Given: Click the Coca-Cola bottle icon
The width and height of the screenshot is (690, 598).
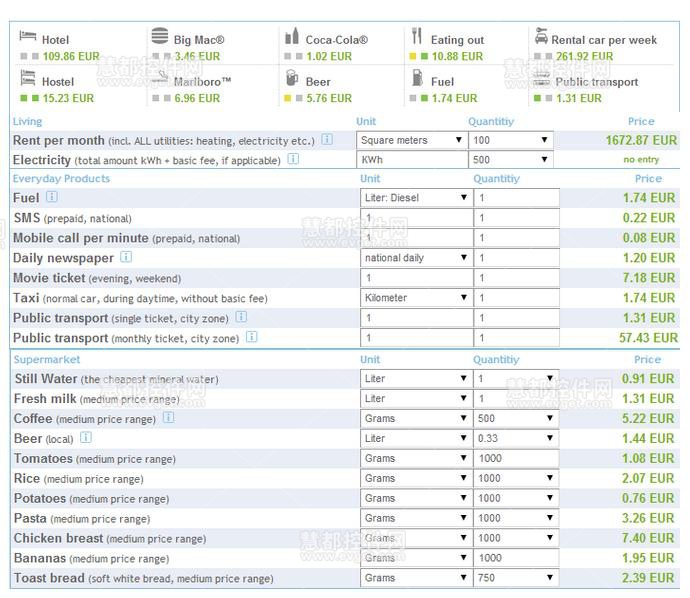Looking at the screenshot, I should [x=292, y=37].
